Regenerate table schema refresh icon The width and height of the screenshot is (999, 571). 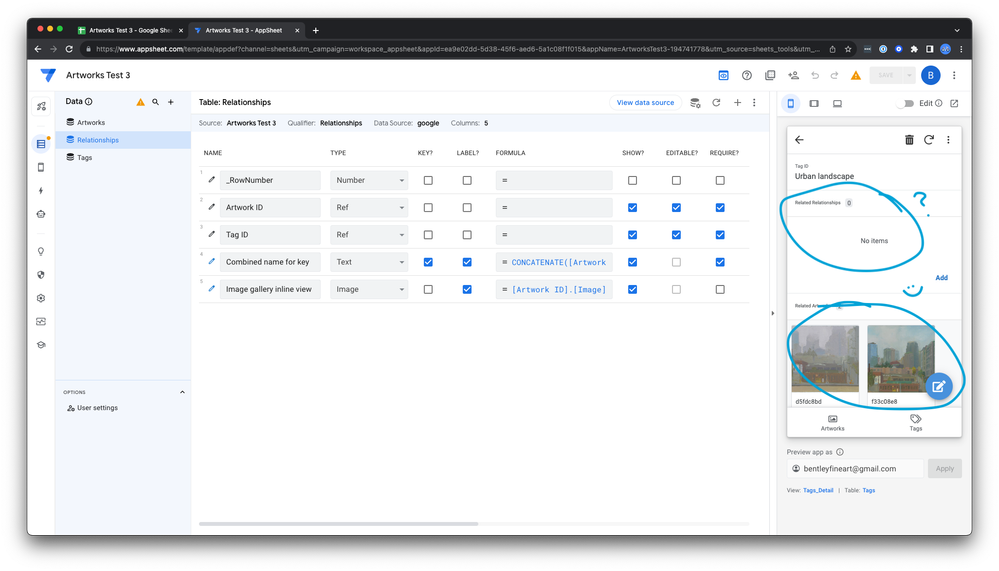(716, 103)
